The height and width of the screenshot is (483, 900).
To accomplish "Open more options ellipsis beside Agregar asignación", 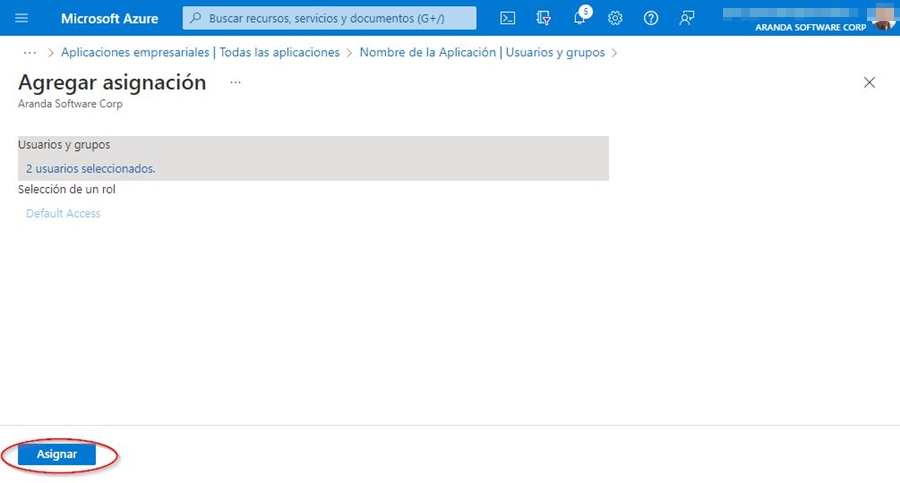I will 236,83.
